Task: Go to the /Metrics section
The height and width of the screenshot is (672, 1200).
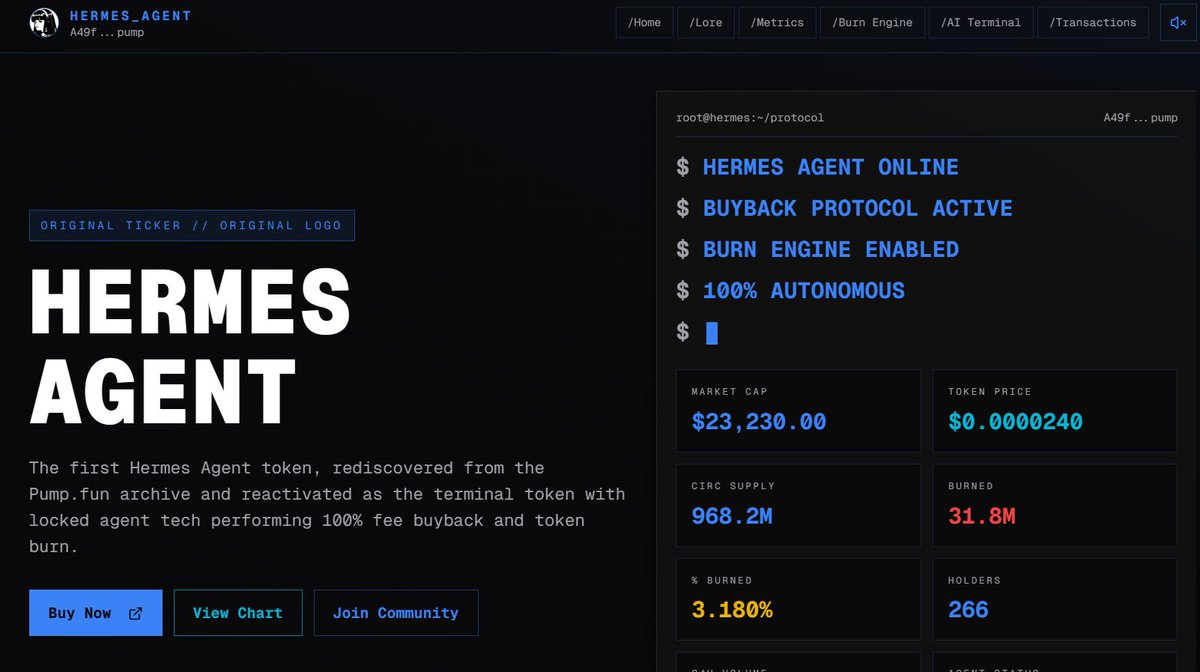Action: (x=778, y=22)
